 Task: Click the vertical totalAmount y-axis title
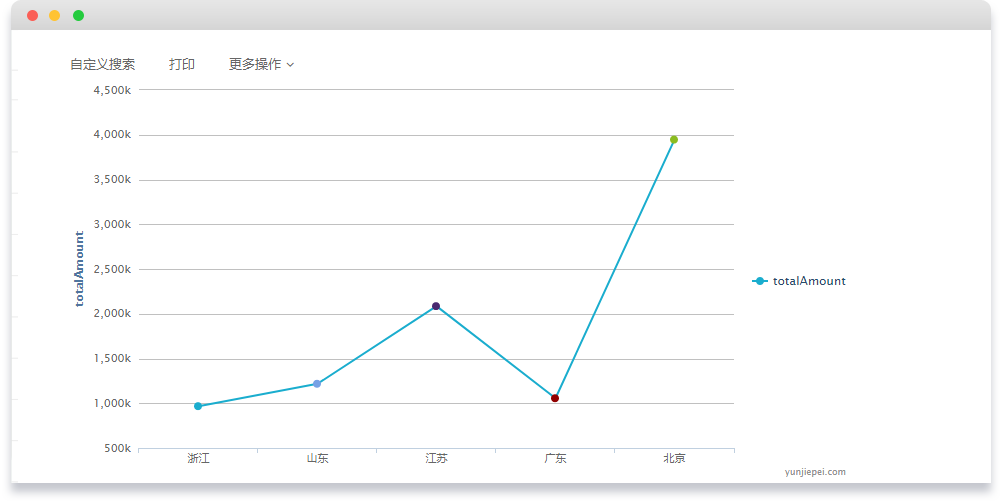pos(80,269)
